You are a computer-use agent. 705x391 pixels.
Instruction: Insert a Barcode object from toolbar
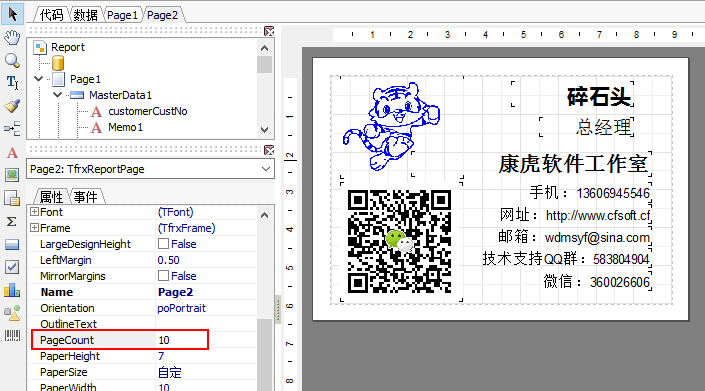[12, 336]
